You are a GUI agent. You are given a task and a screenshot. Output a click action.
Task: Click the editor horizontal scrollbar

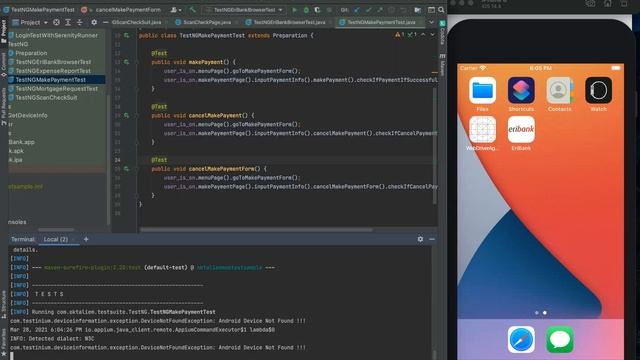(256, 230)
